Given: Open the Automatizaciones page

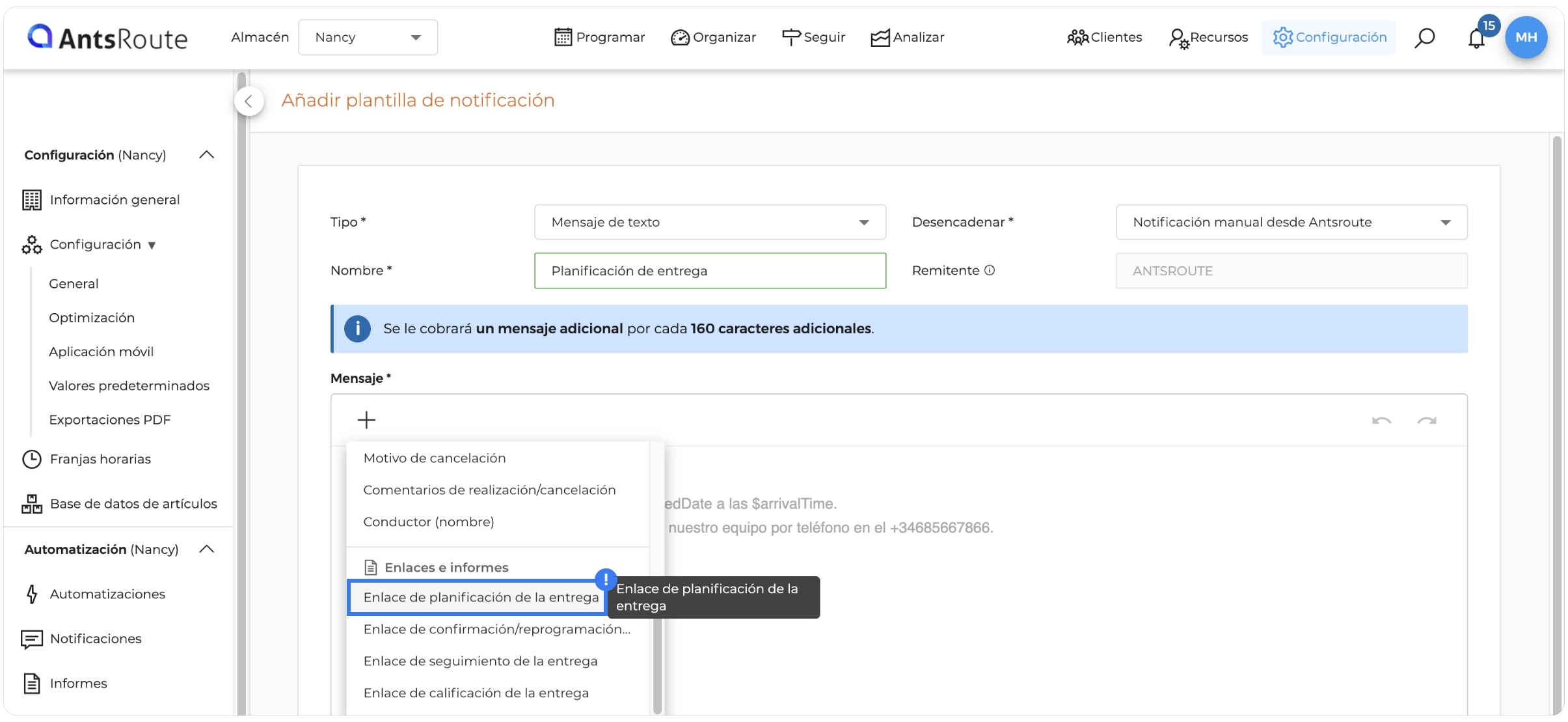Looking at the screenshot, I should pos(107,594).
